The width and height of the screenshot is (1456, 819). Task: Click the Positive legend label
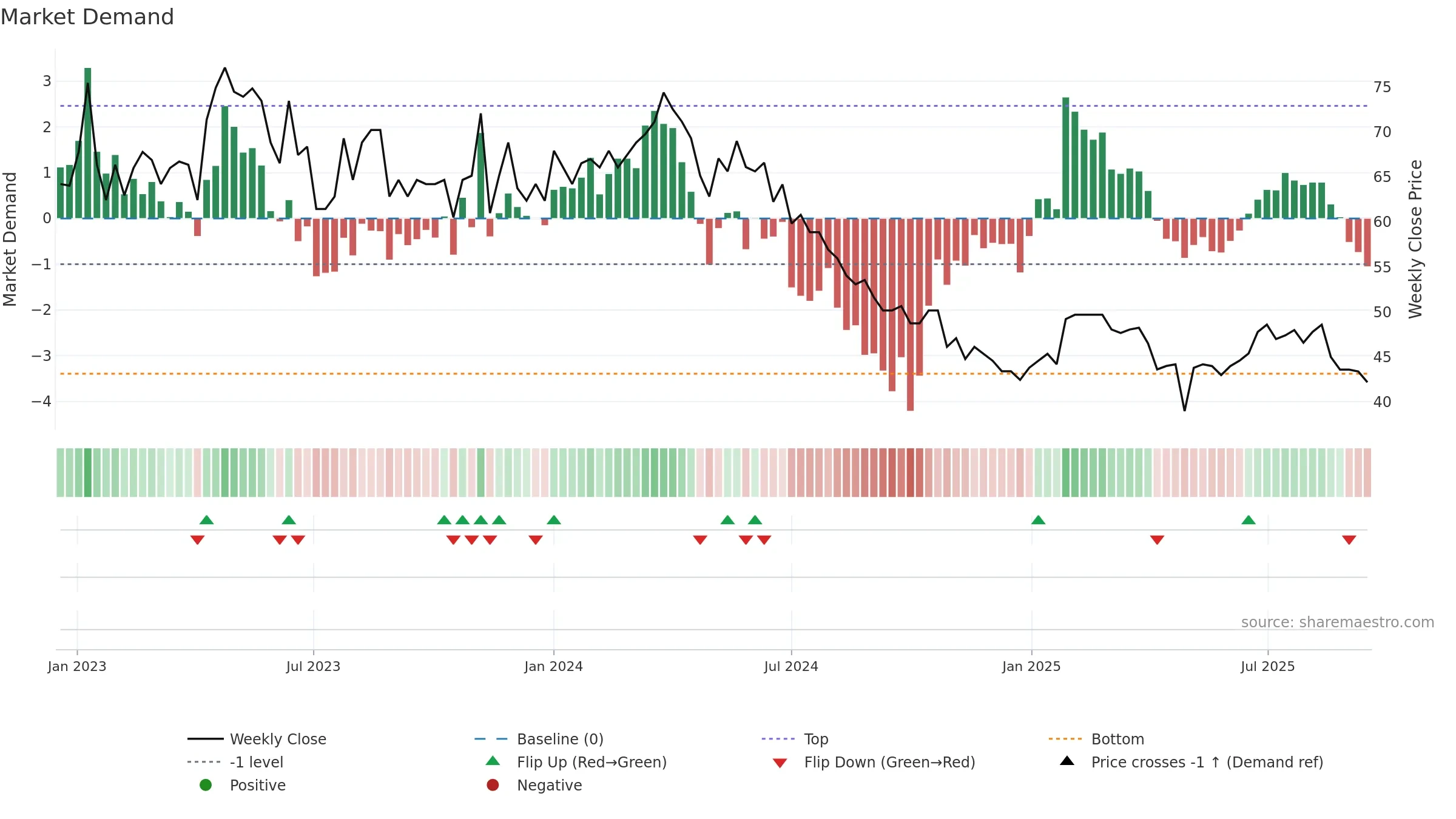pyautogui.click(x=257, y=786)
